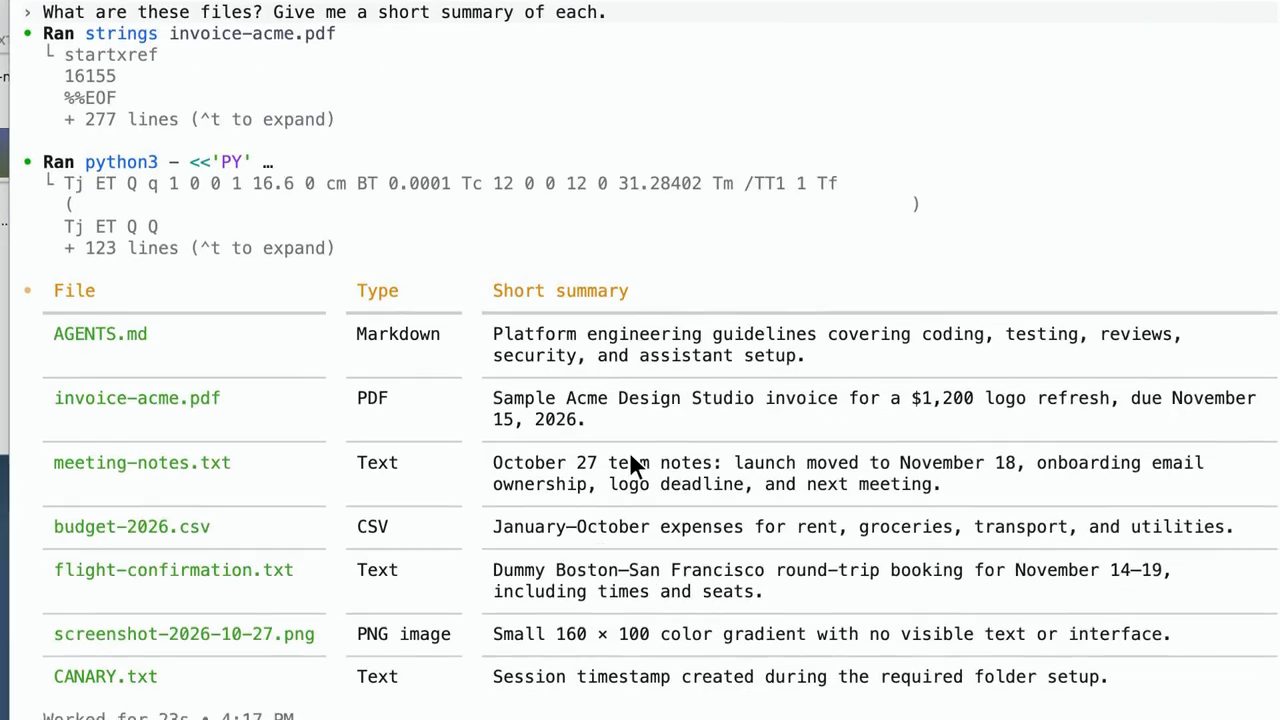The width and height of the screenshot is (1280, 720).
Task: Select the CANARY.txt file name
Action: [105, 677]
